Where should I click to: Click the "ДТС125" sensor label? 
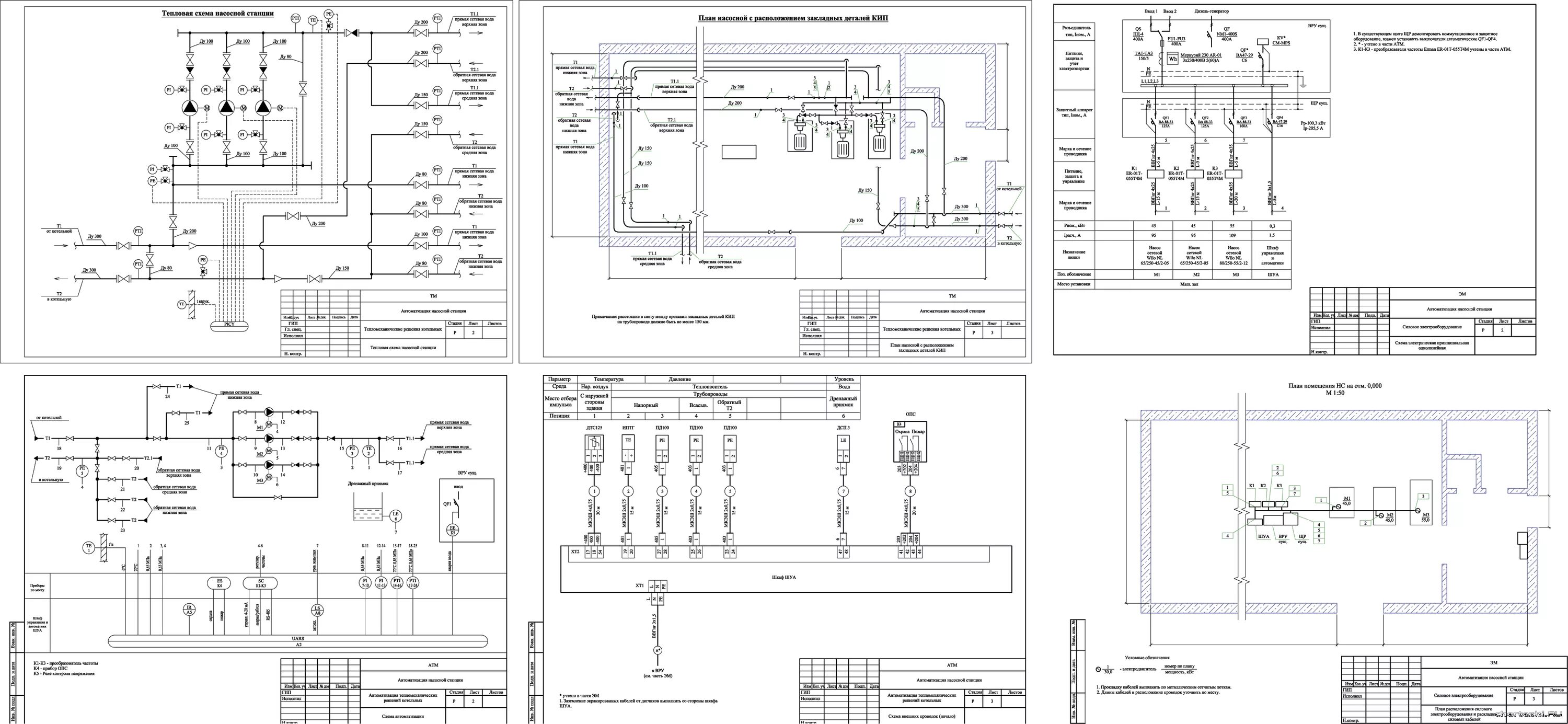point(594,428)
